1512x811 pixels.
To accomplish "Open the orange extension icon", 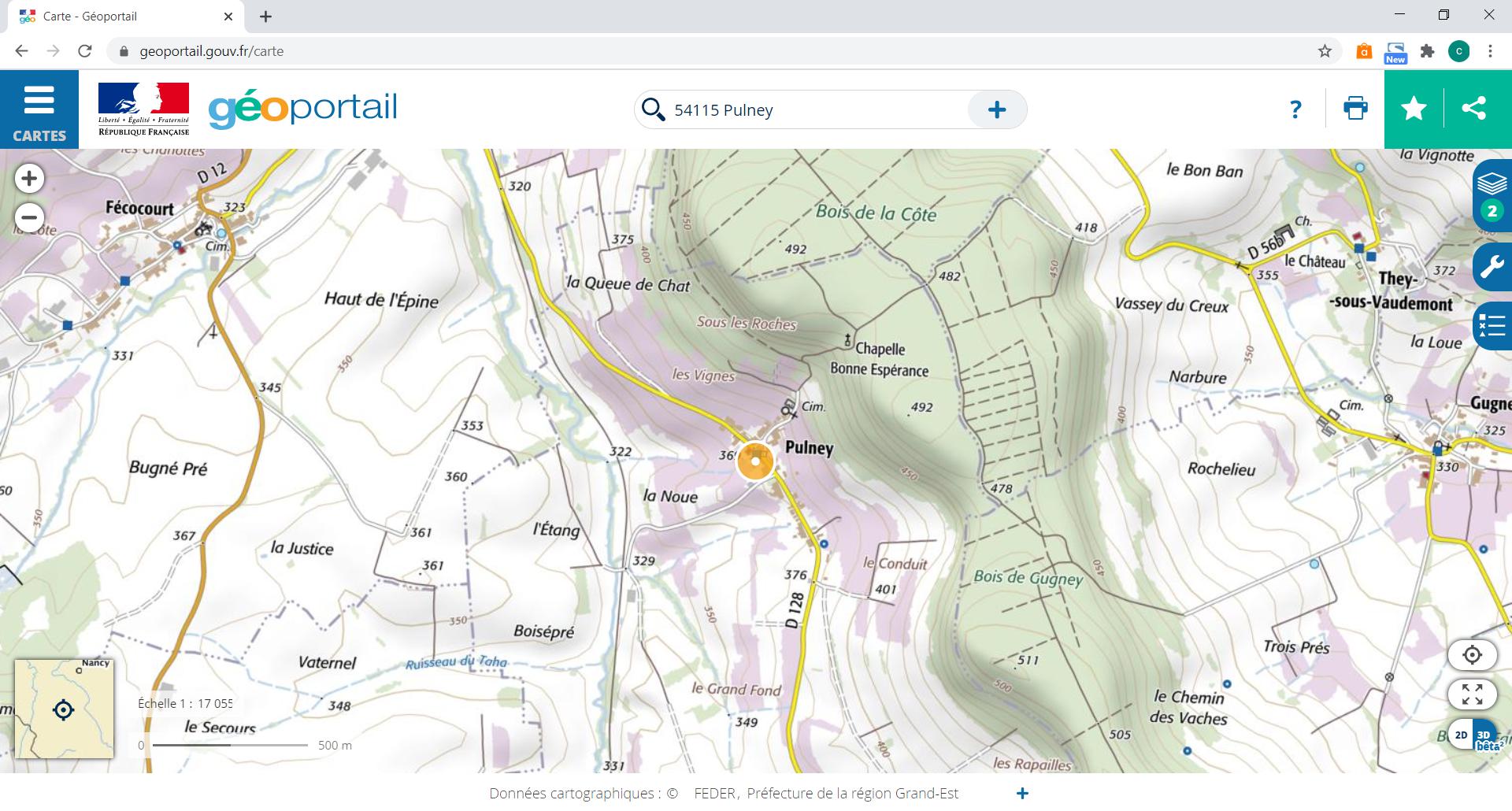I will 1364,52.
